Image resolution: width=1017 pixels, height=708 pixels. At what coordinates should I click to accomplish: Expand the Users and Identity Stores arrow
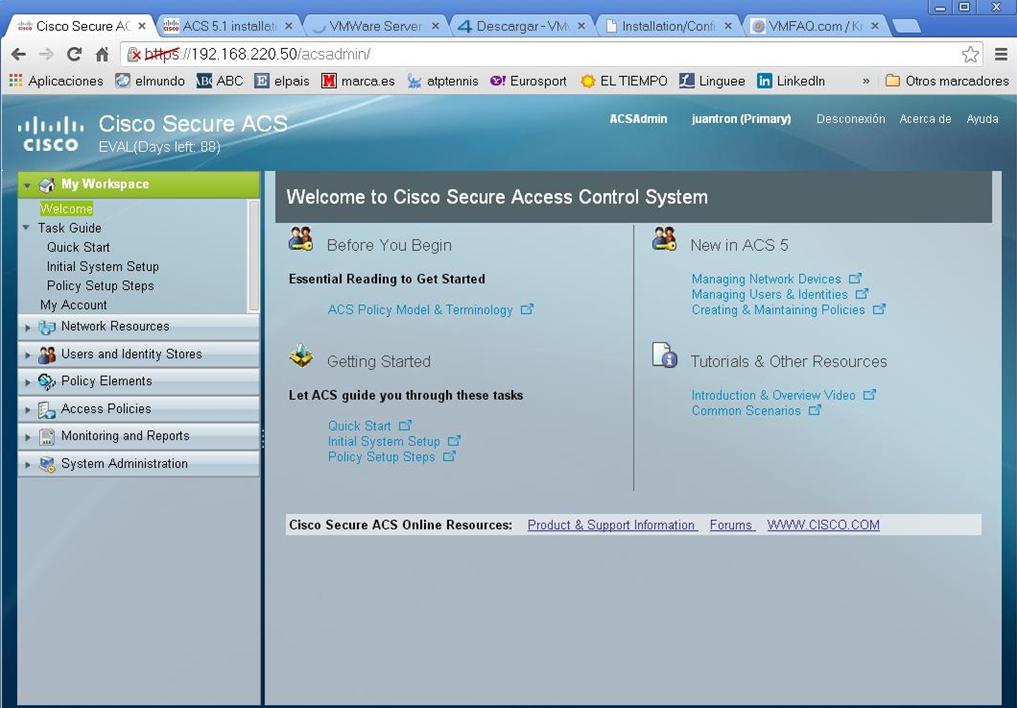(27, 355)
